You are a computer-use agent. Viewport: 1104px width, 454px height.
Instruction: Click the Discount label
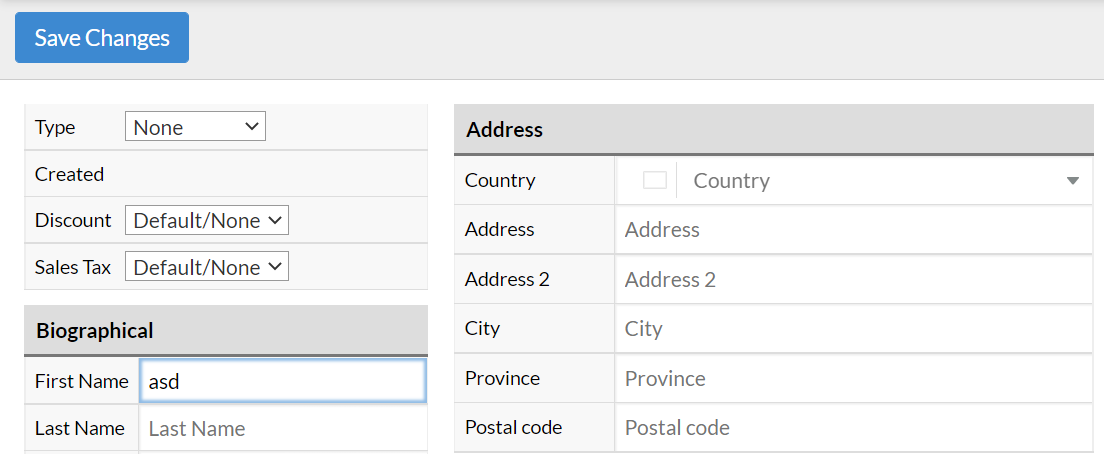coord(73,220)
